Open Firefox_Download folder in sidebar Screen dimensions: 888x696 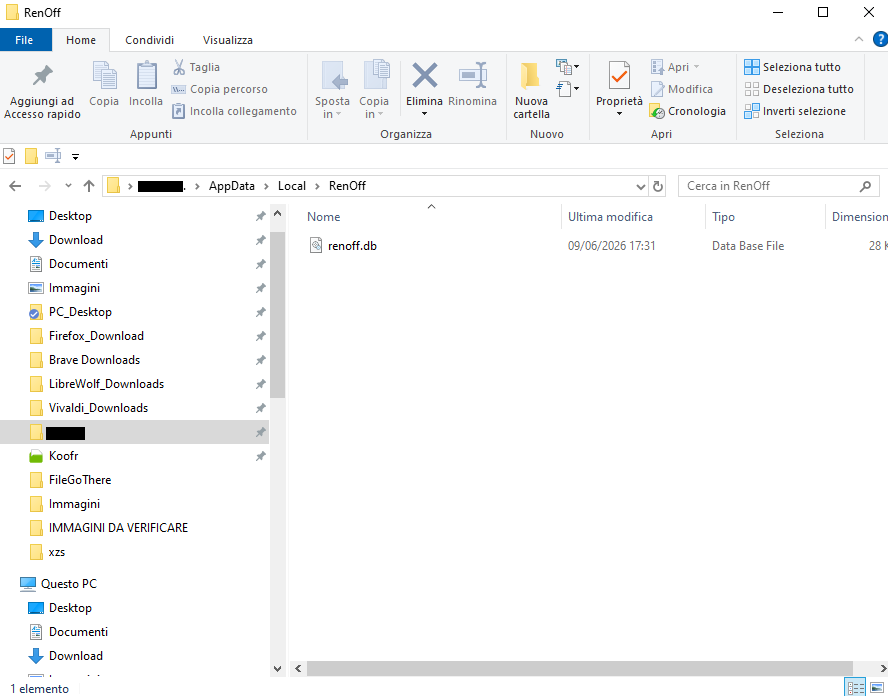pos(96,336)
